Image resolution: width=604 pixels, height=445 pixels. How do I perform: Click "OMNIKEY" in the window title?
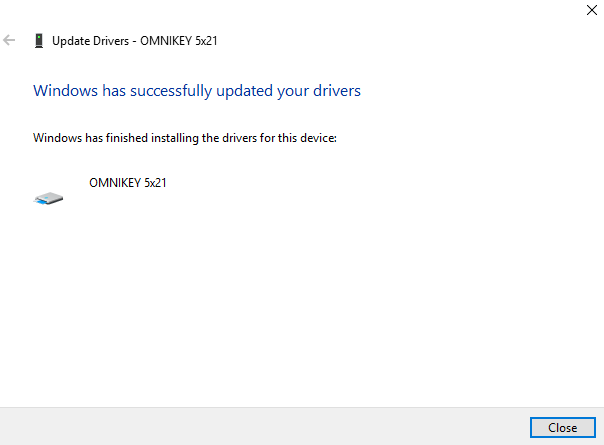166,41
